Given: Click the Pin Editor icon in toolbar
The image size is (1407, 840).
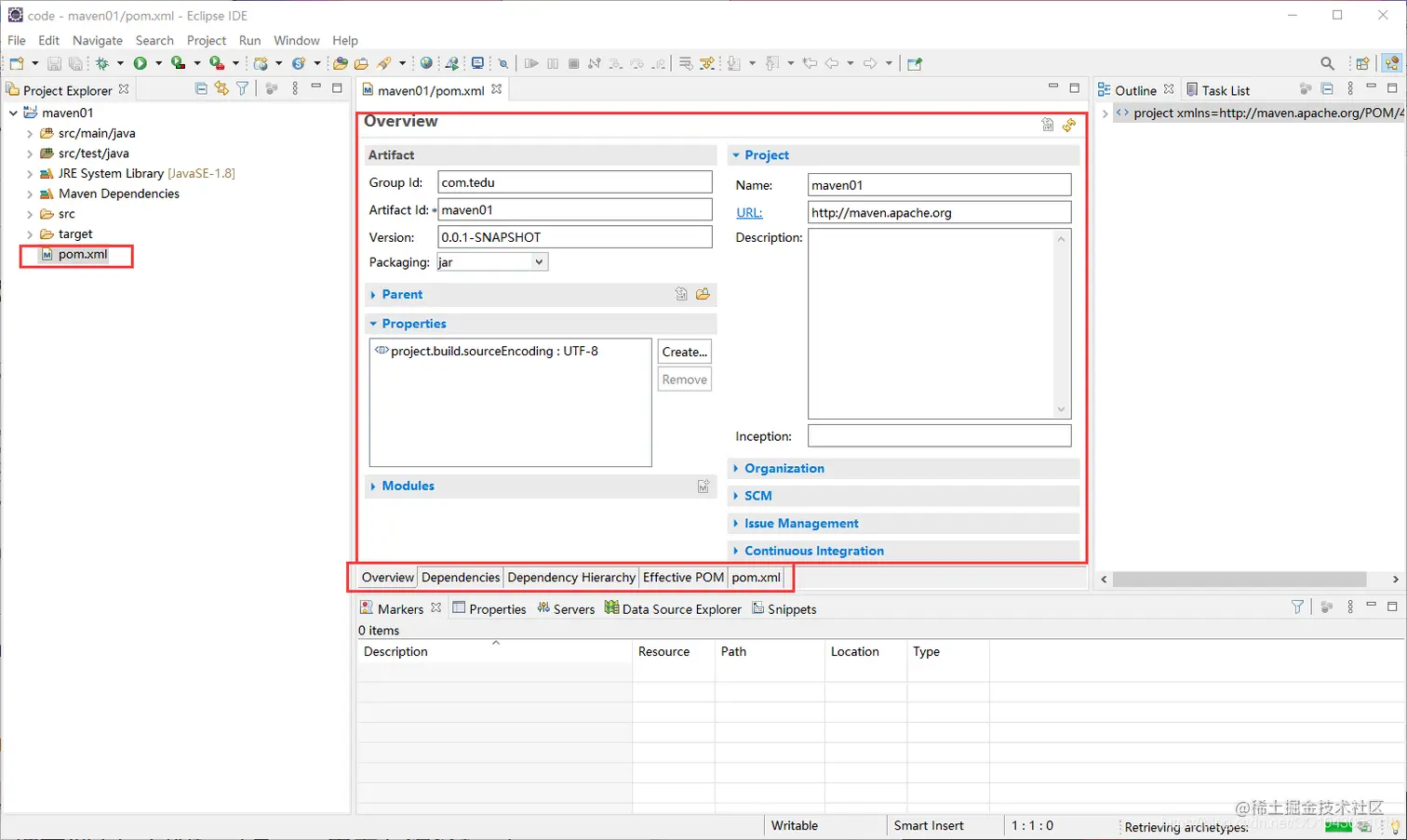Looking at the screenshot, I should (915, 63).
